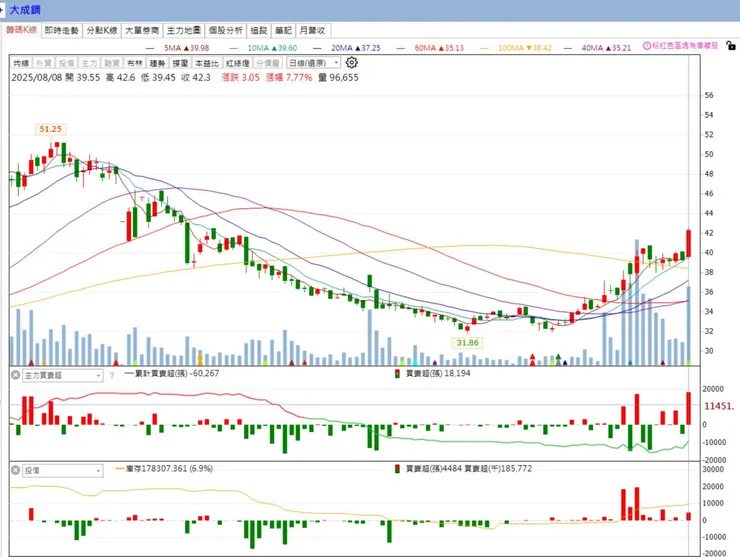Click the 大成鋼 stock title
This screenshot has width=740, height=557.
click(x=25, y=10)
